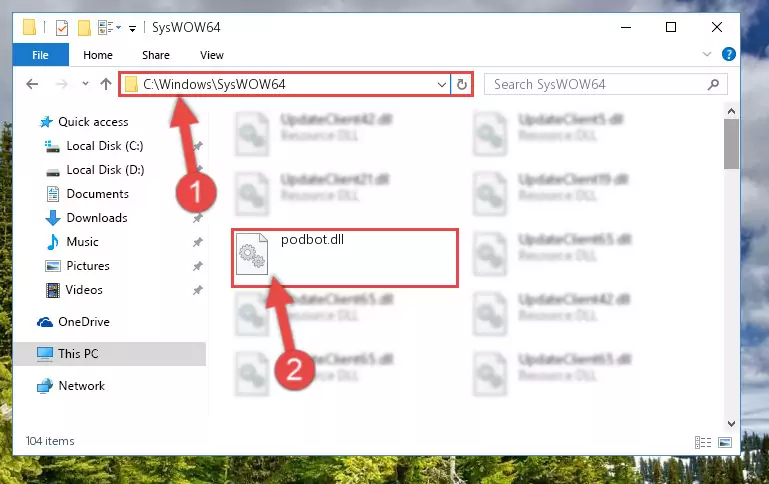Screen dimensions: 769x484
Task: Switch to the View ribbon tab
Action: point(211,55)
